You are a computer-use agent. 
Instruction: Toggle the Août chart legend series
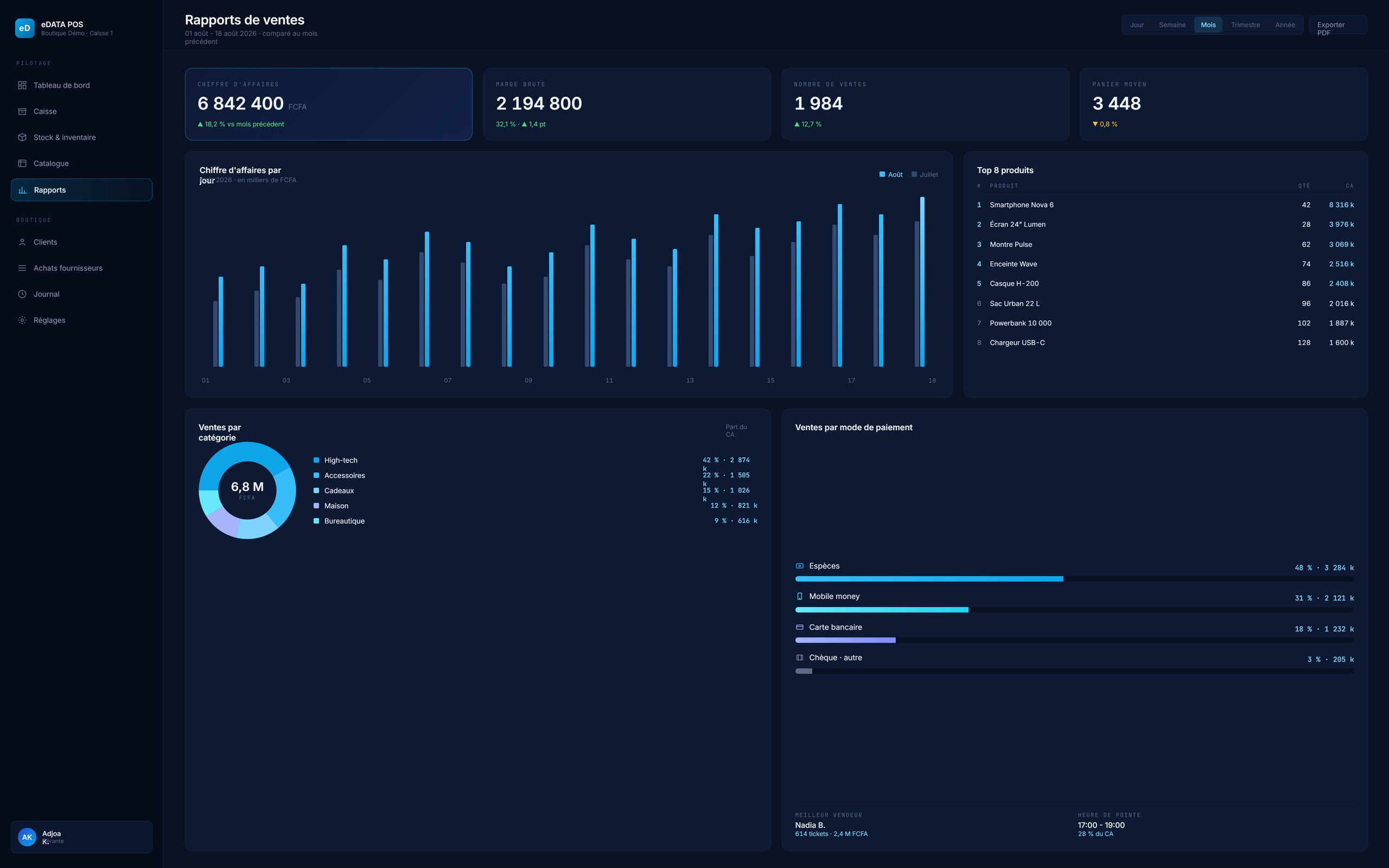click(x=891, y=175)
